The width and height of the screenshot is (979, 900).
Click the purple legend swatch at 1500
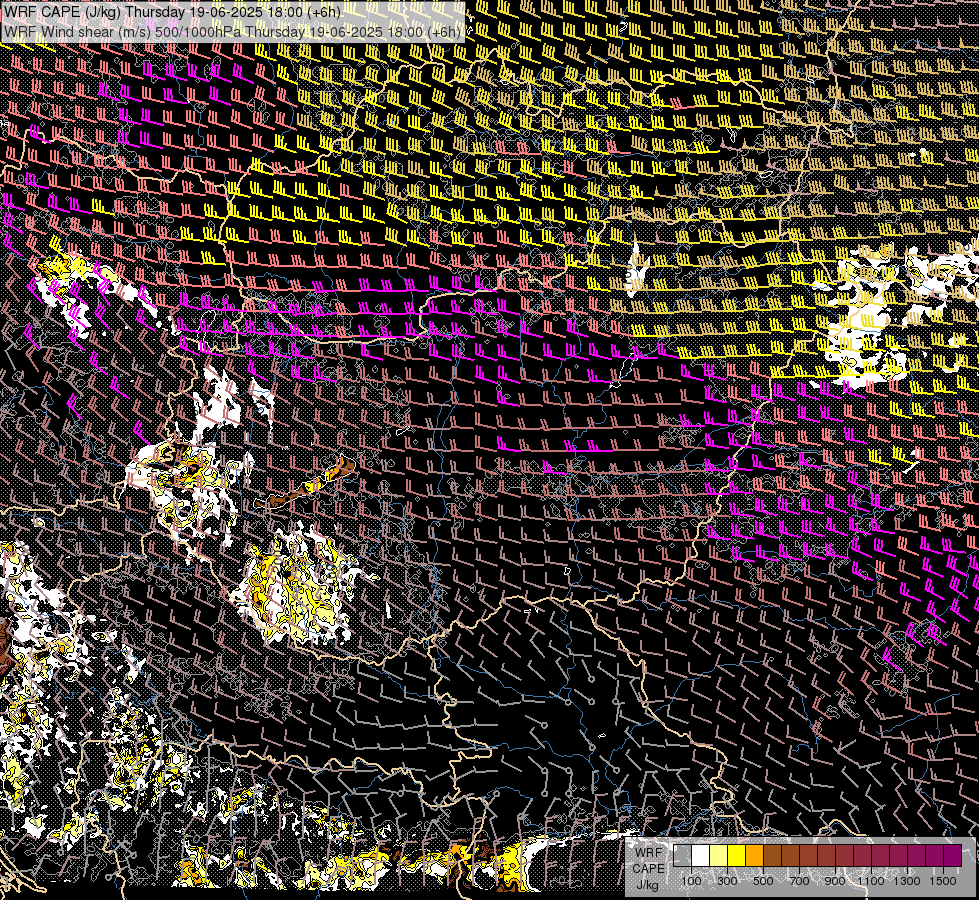pos(952,855)
